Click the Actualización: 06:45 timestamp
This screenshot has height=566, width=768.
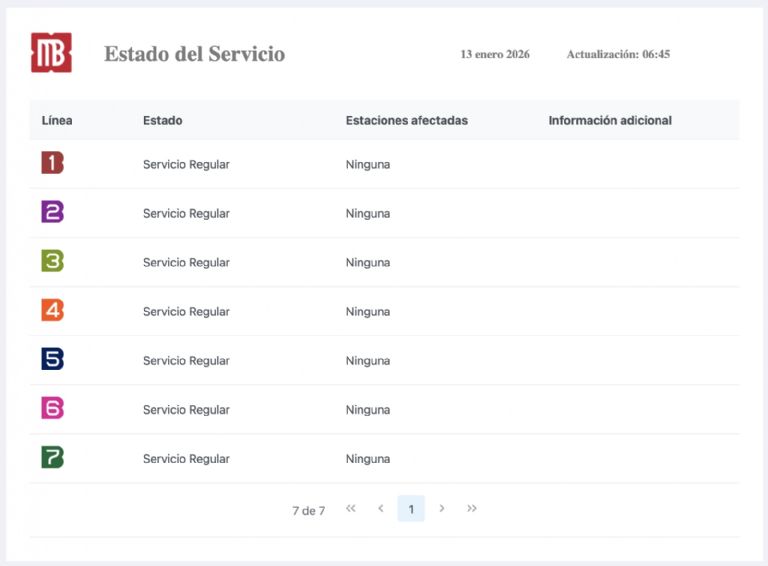tap(618, 54)
